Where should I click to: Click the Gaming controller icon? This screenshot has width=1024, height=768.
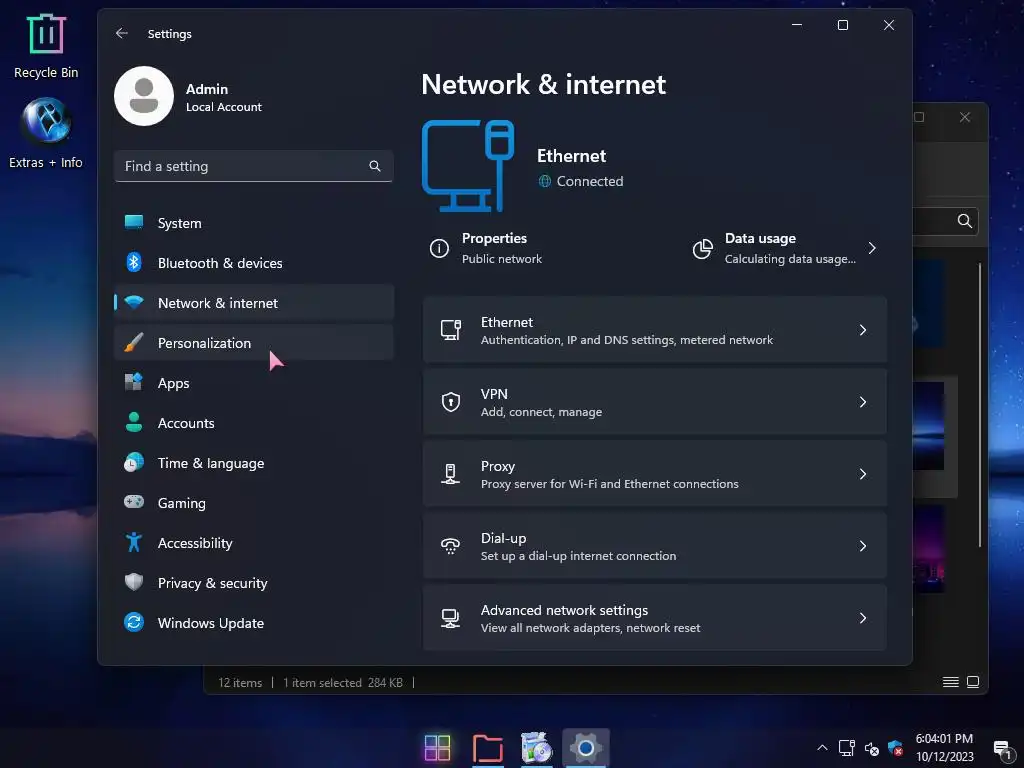[134, 502]
